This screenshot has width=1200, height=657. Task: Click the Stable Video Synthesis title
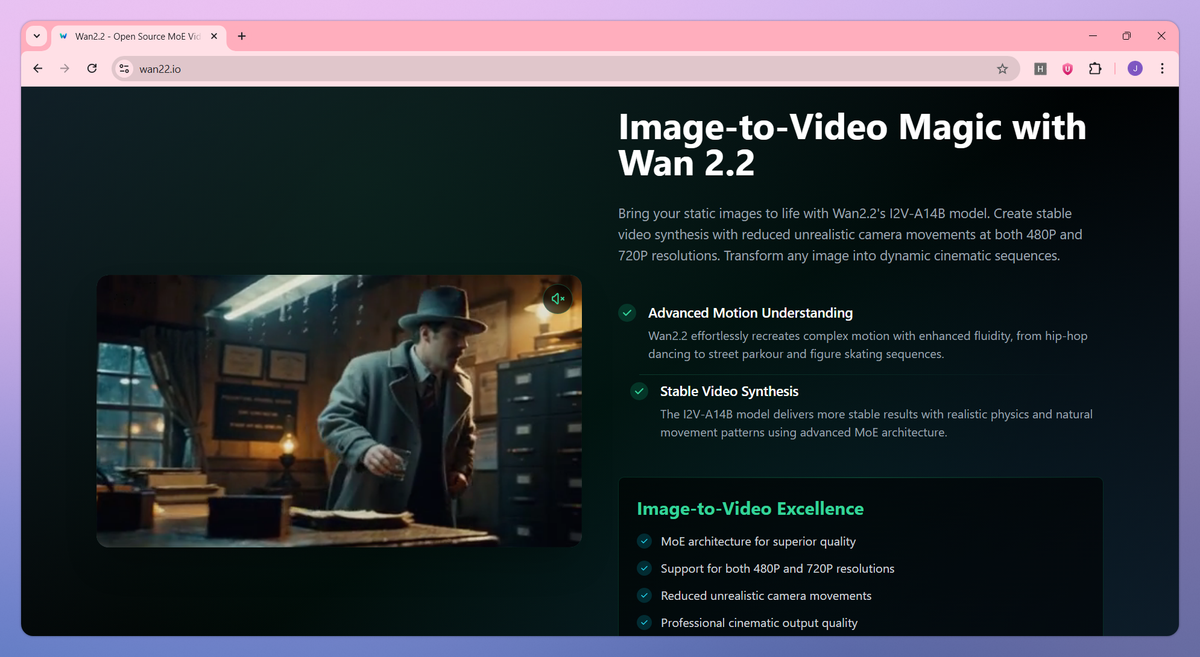(x=729, y=391)
